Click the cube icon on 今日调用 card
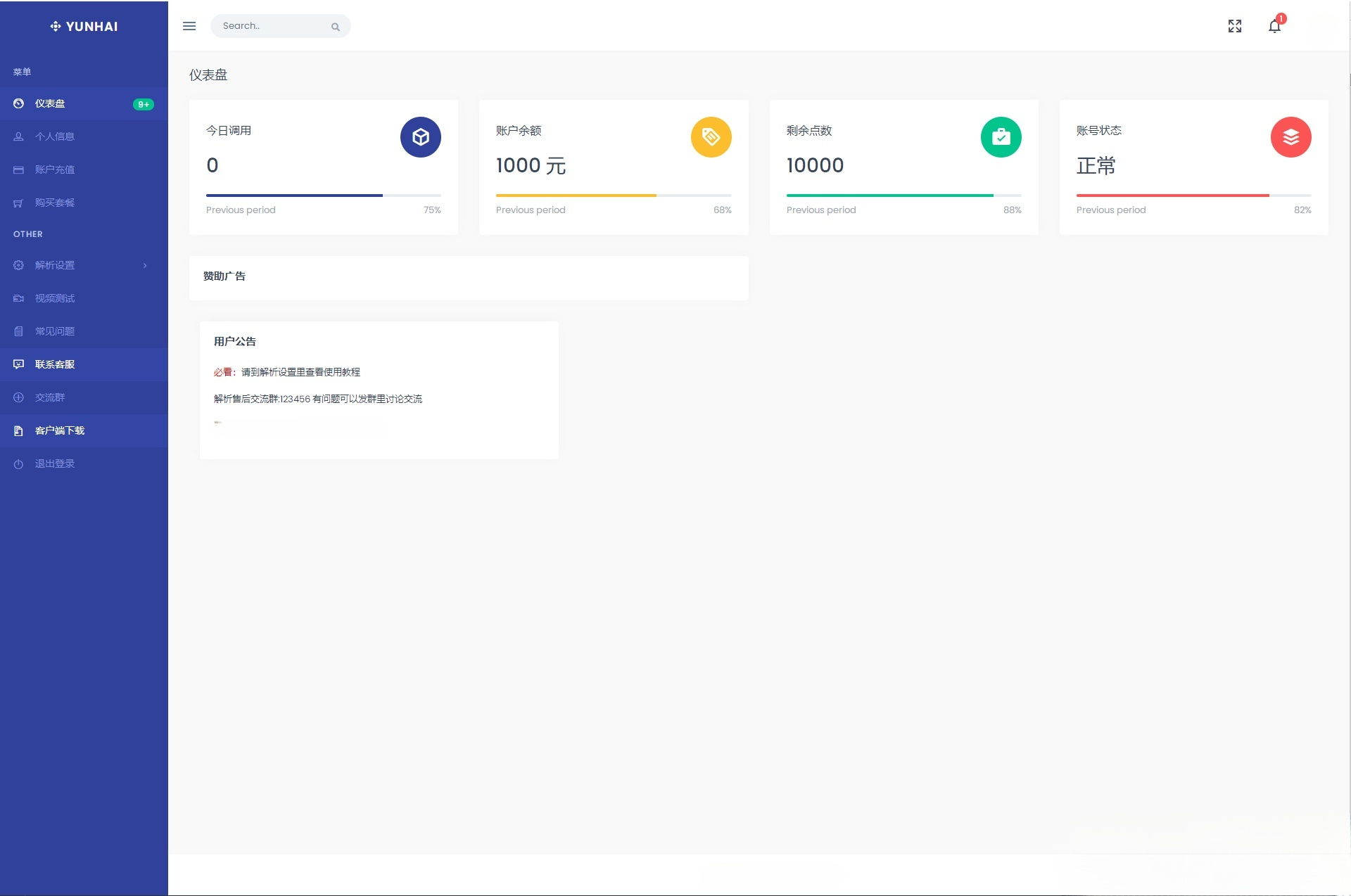The image size is (1351, 896). point(420,137)
